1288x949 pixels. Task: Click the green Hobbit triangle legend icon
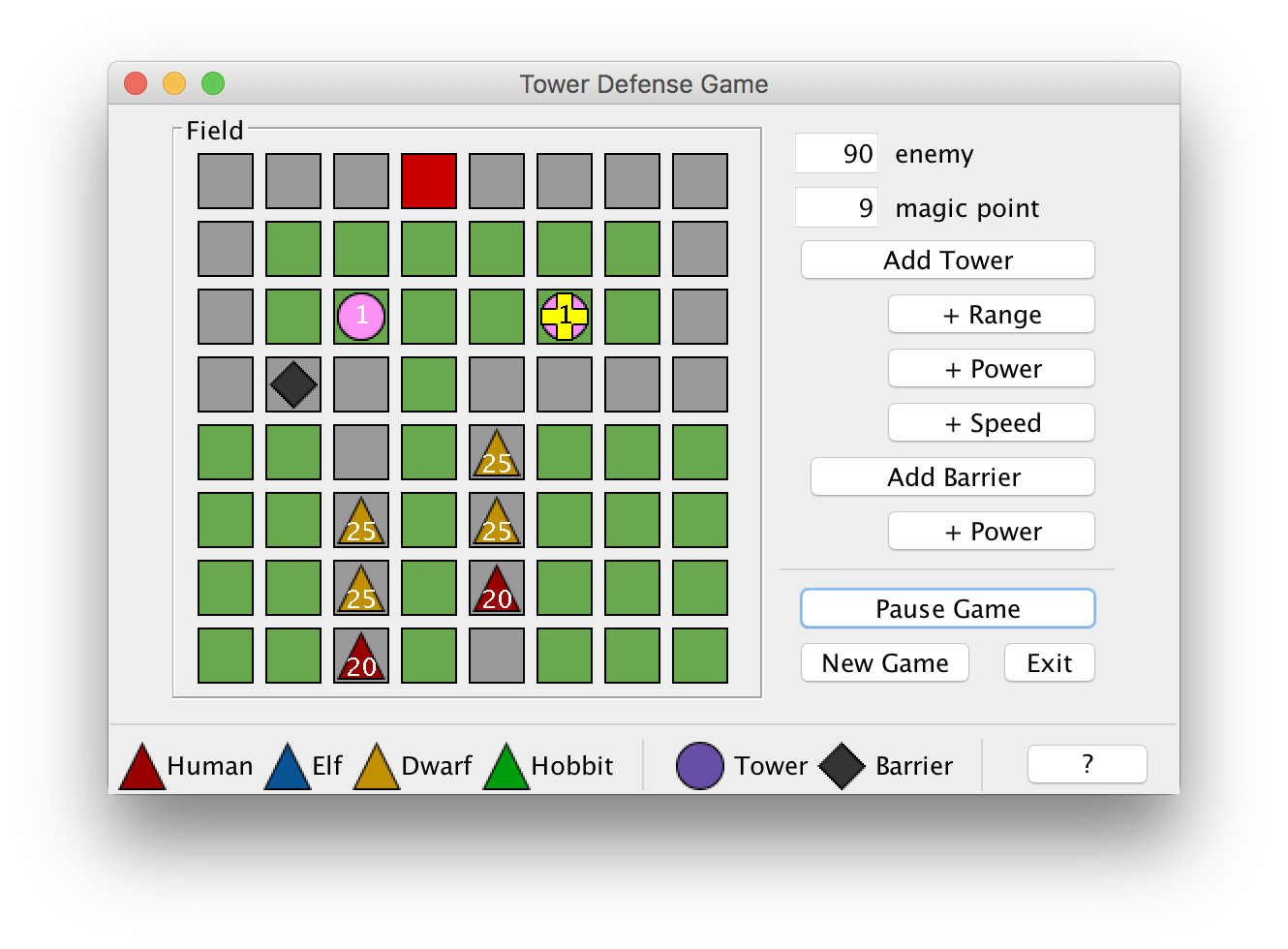[506, 766]
